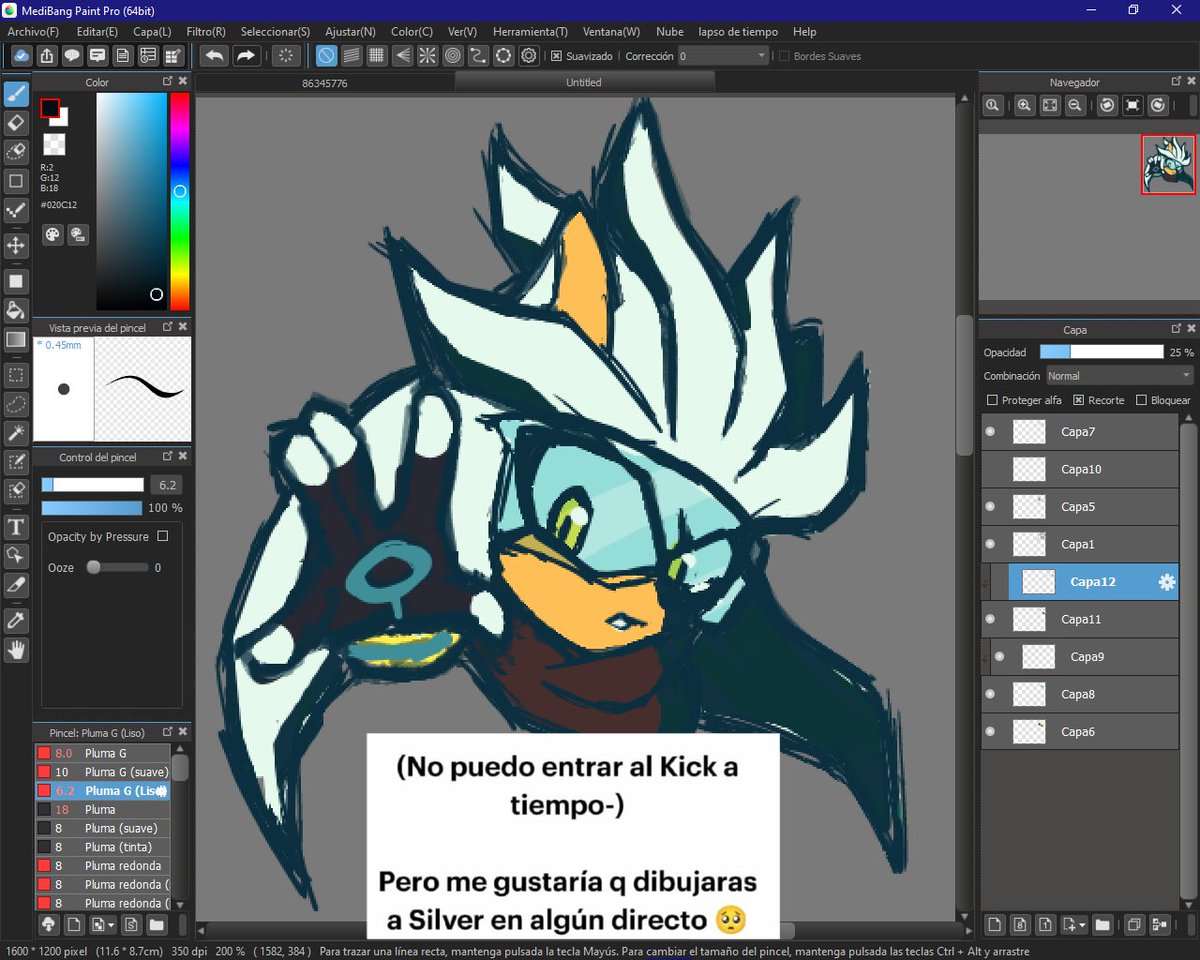Click the foreground color swatch
1200x960 pixels.
pos(49,108)
